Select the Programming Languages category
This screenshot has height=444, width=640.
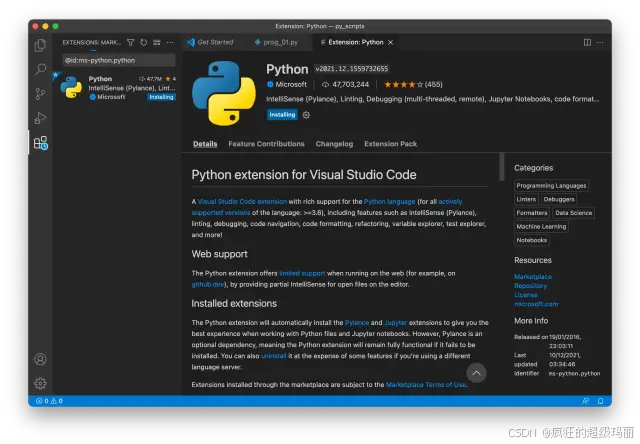coord(551,186)
